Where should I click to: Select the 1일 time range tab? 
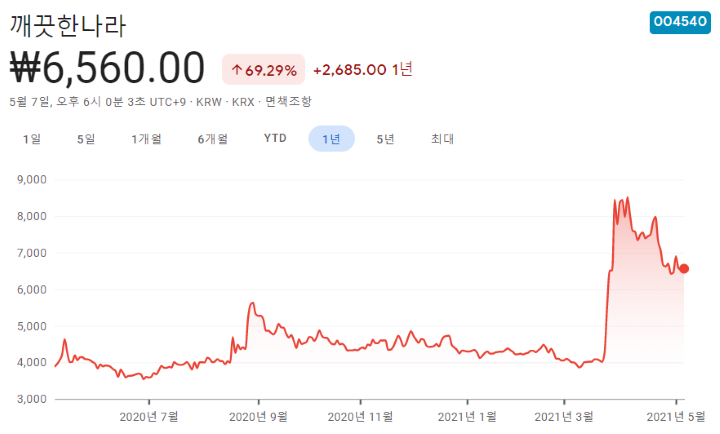(32, 139)
